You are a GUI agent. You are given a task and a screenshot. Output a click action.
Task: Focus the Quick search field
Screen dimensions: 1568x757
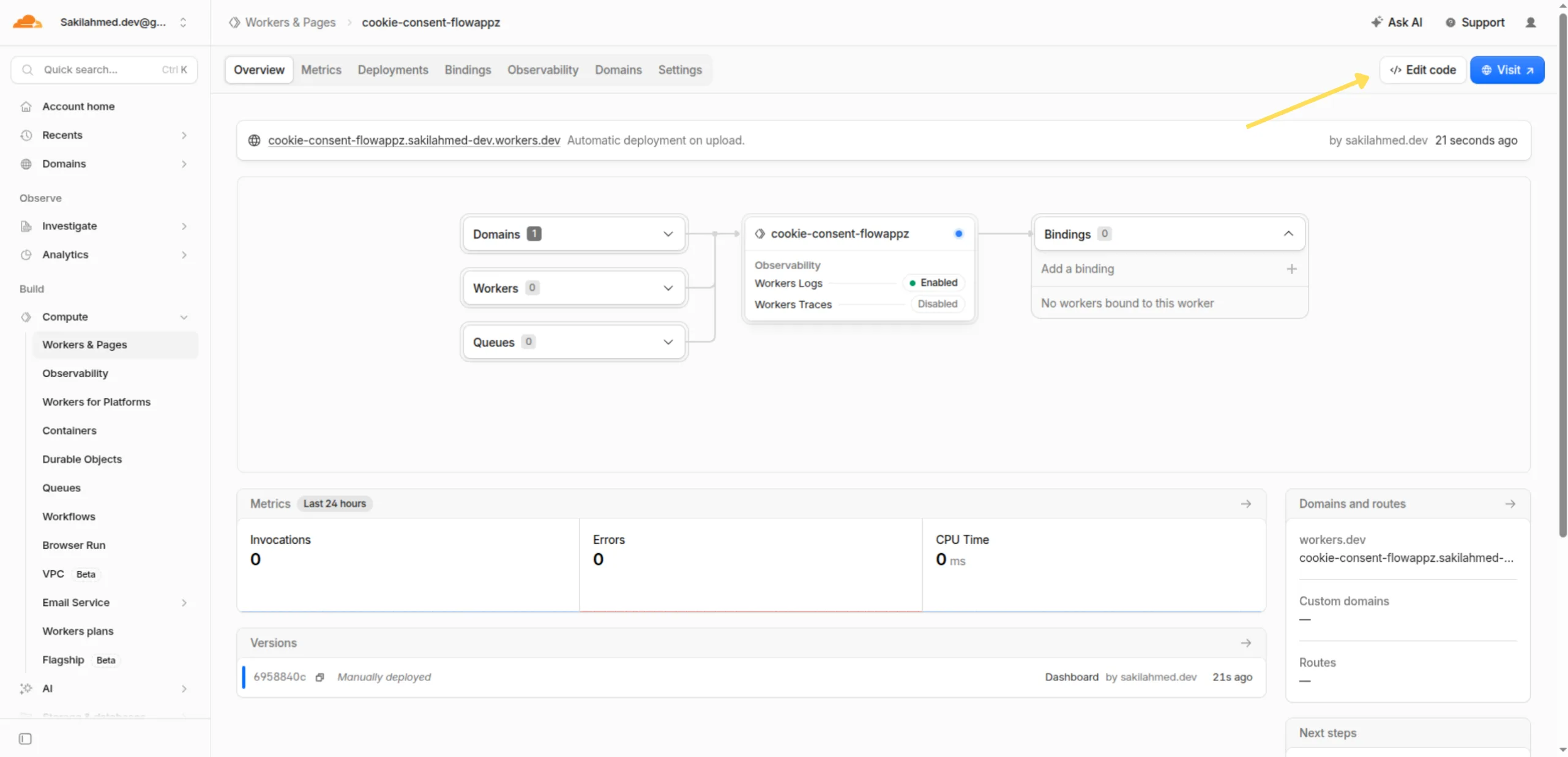[x=104, y=70]
